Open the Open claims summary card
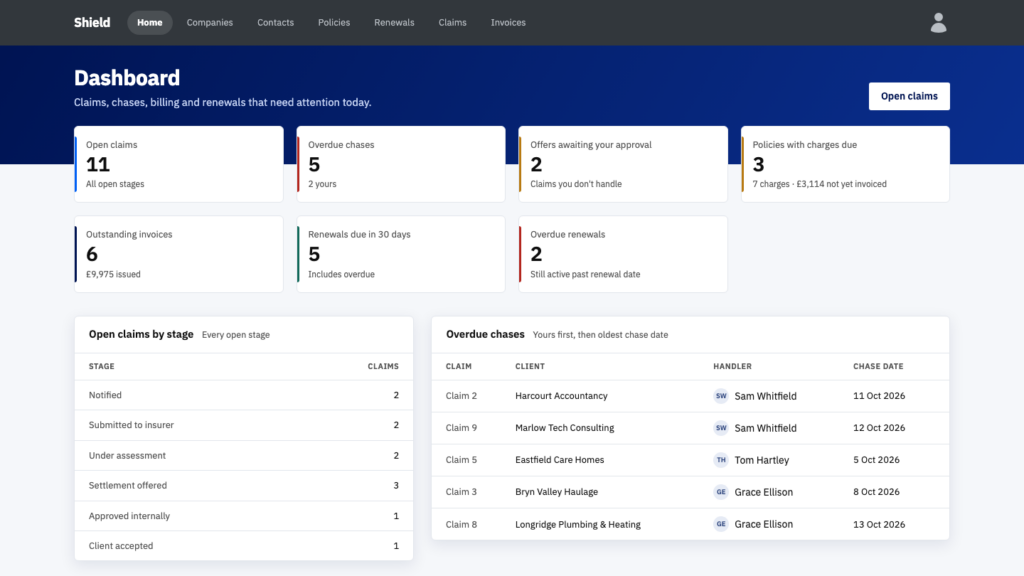 [x=179, y=164]
